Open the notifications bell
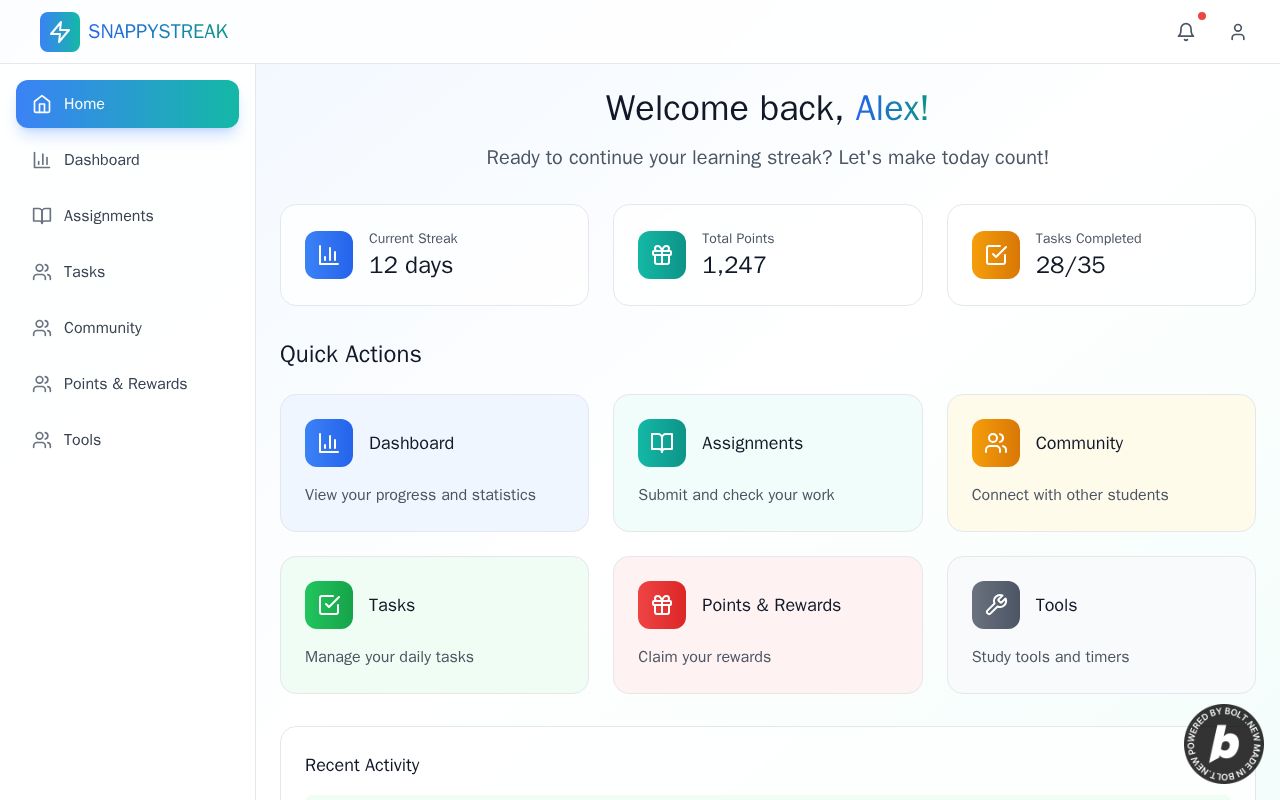This screenshot has width=1280, height=800. (1186, 32)
